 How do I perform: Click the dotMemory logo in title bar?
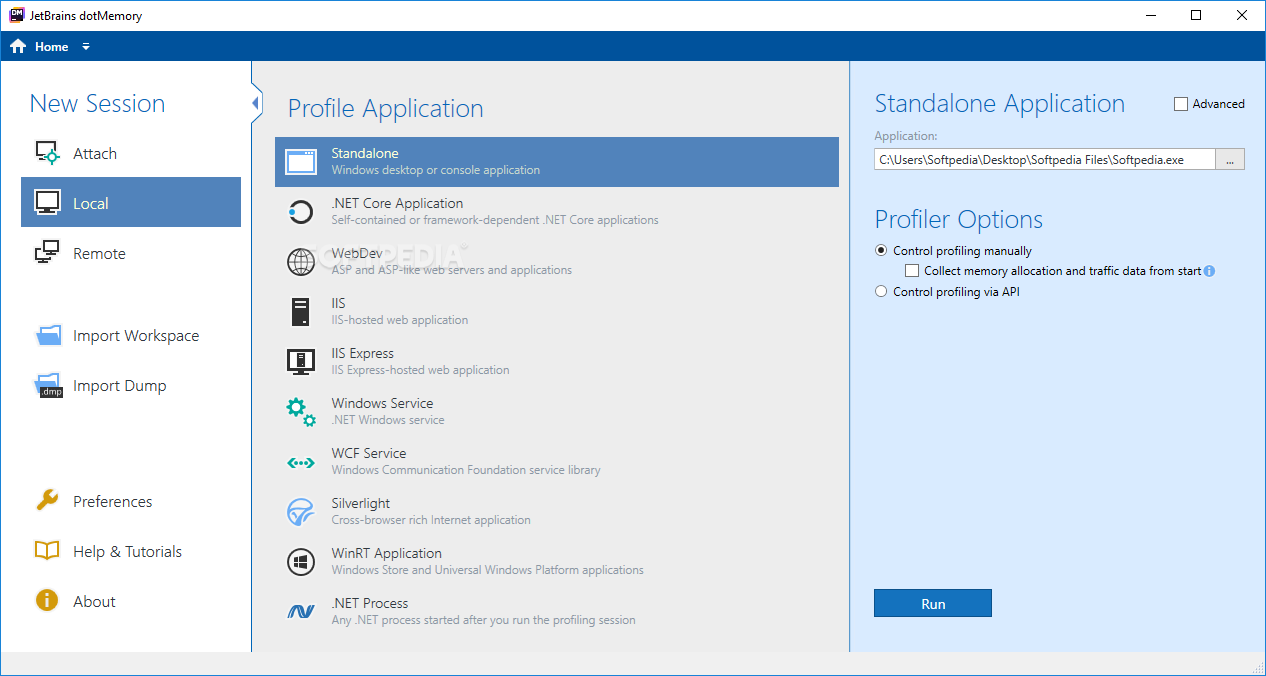(x=16, y=15)
